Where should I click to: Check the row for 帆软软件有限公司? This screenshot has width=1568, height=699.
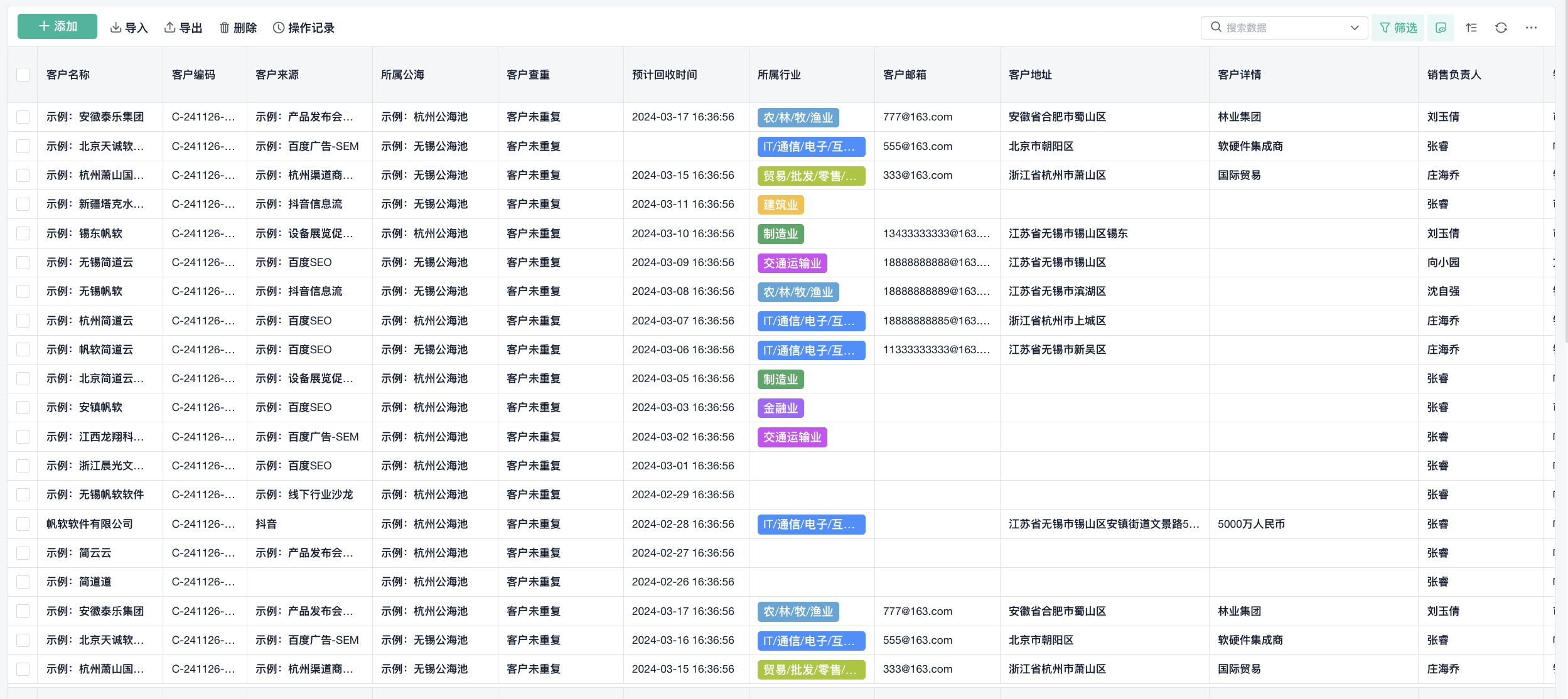(x=23, y=524)
